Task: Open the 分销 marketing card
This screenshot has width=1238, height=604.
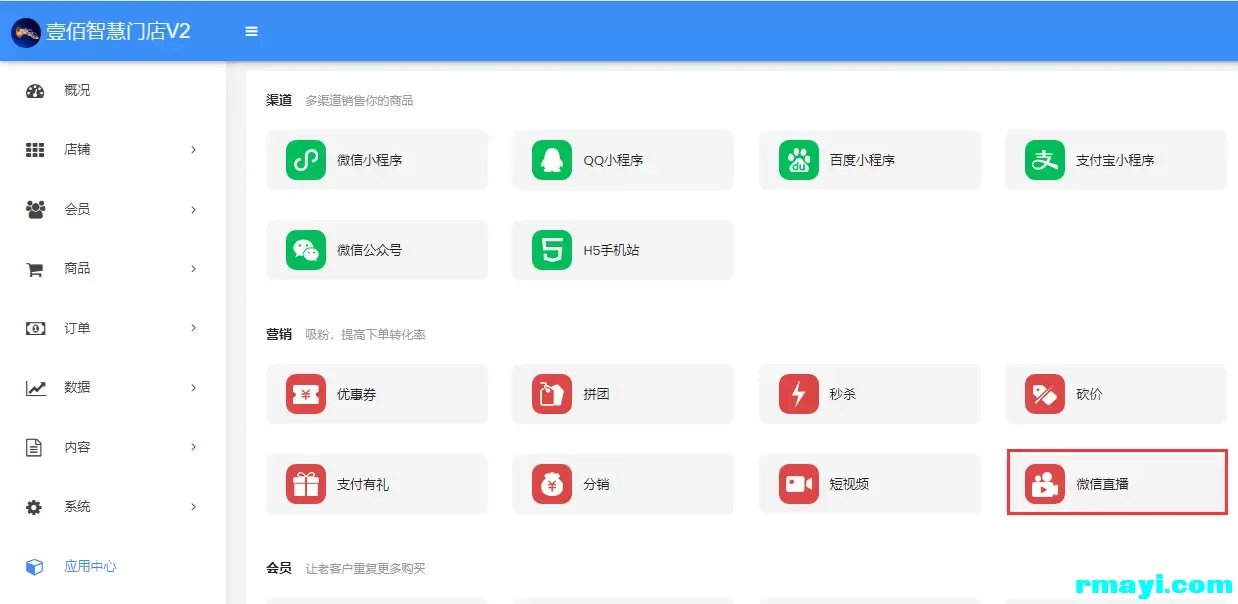Action: click(x=623, y=484)
